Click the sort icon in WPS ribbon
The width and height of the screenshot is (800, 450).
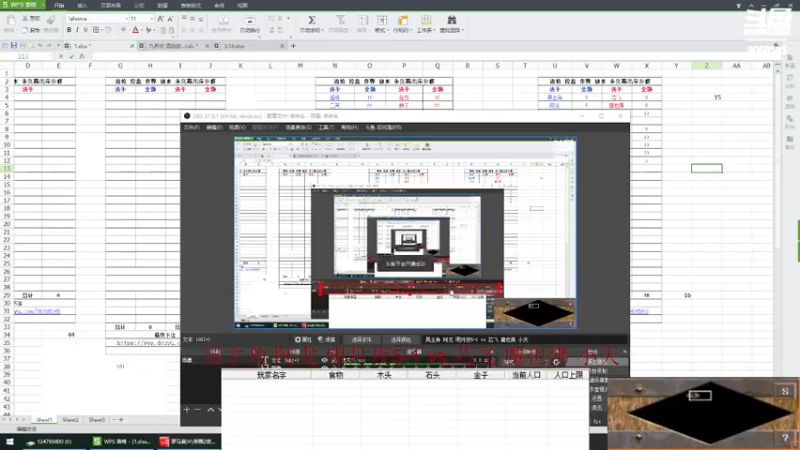pyautogui.click(x=363, y=20)
